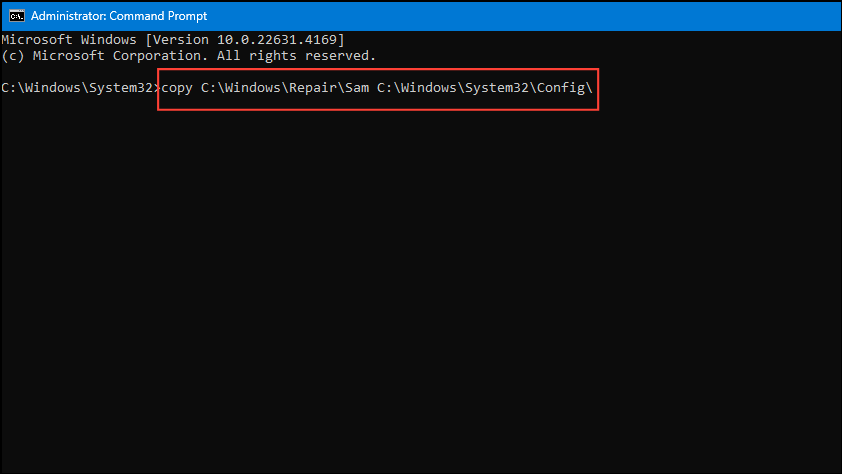Click the word 'Config' in the destination path
This screenshot has height=474, width=842.
(561, 89)
